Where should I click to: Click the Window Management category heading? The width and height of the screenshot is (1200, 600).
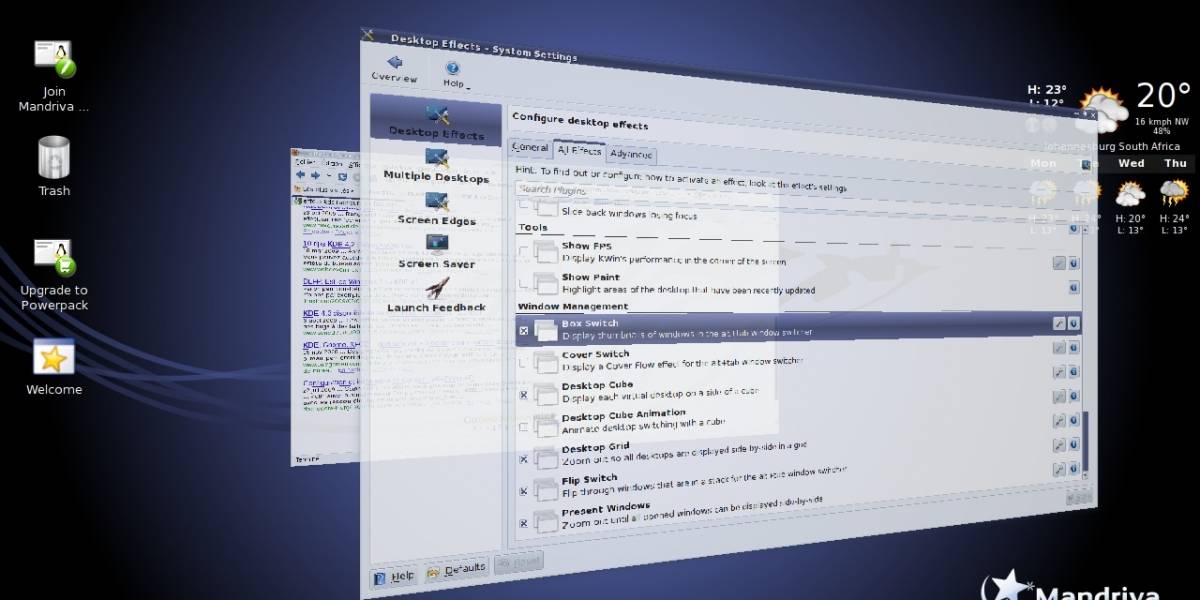573,306
